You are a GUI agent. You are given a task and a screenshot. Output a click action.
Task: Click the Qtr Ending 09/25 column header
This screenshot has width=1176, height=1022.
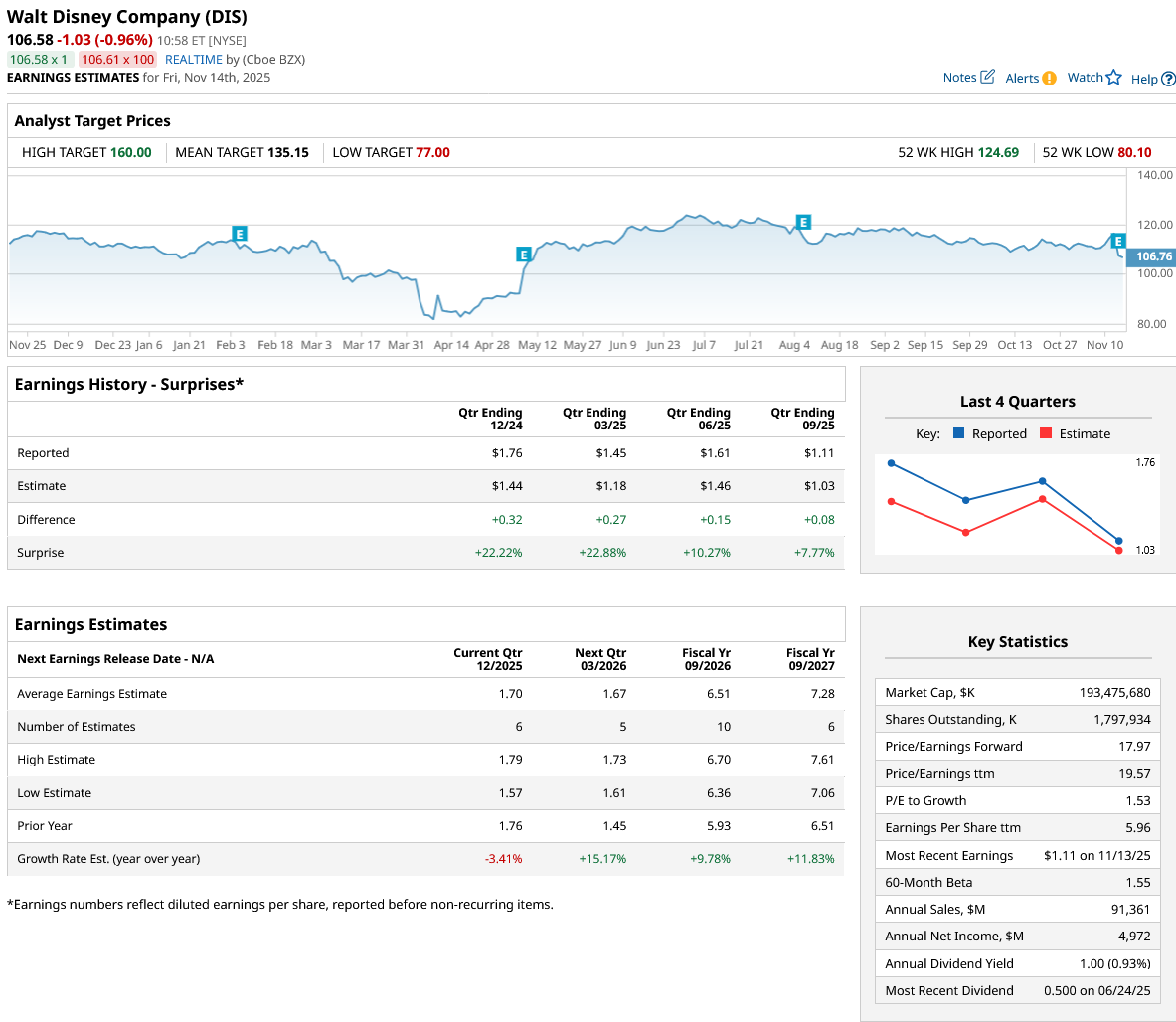click(x=802, y=419)
